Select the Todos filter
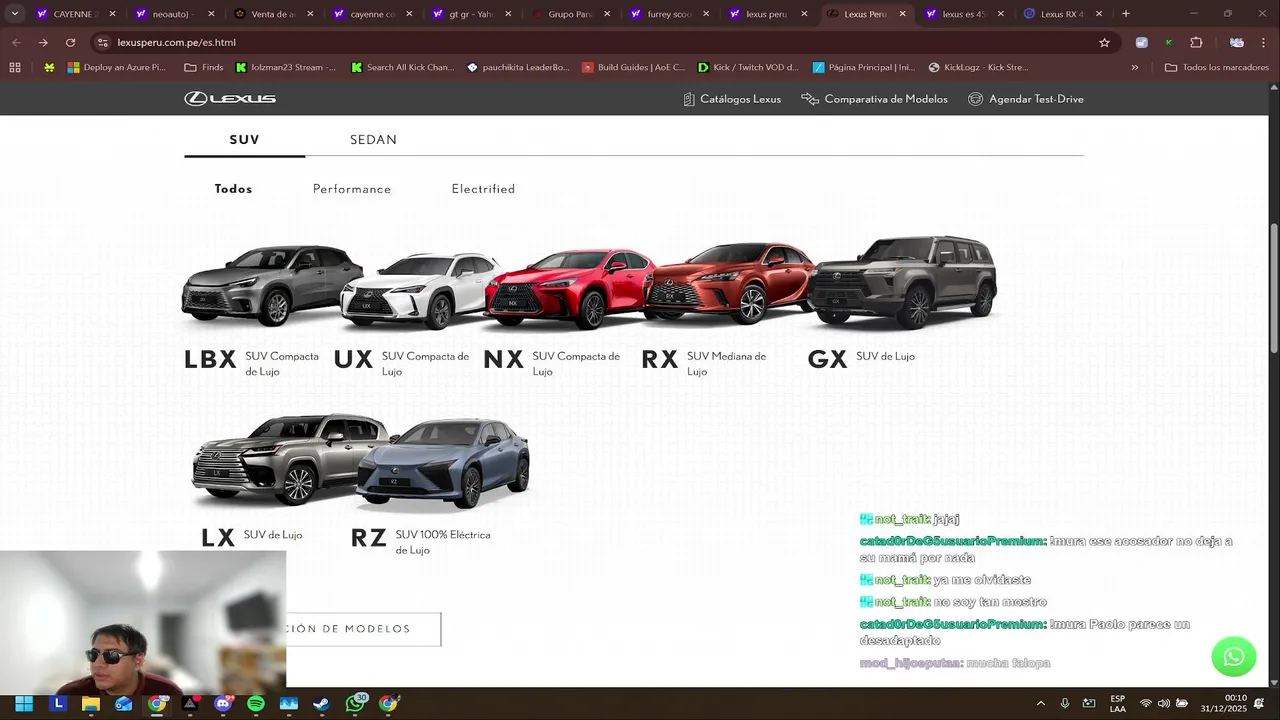This screenshot has width=1280, height=720. 233,189
